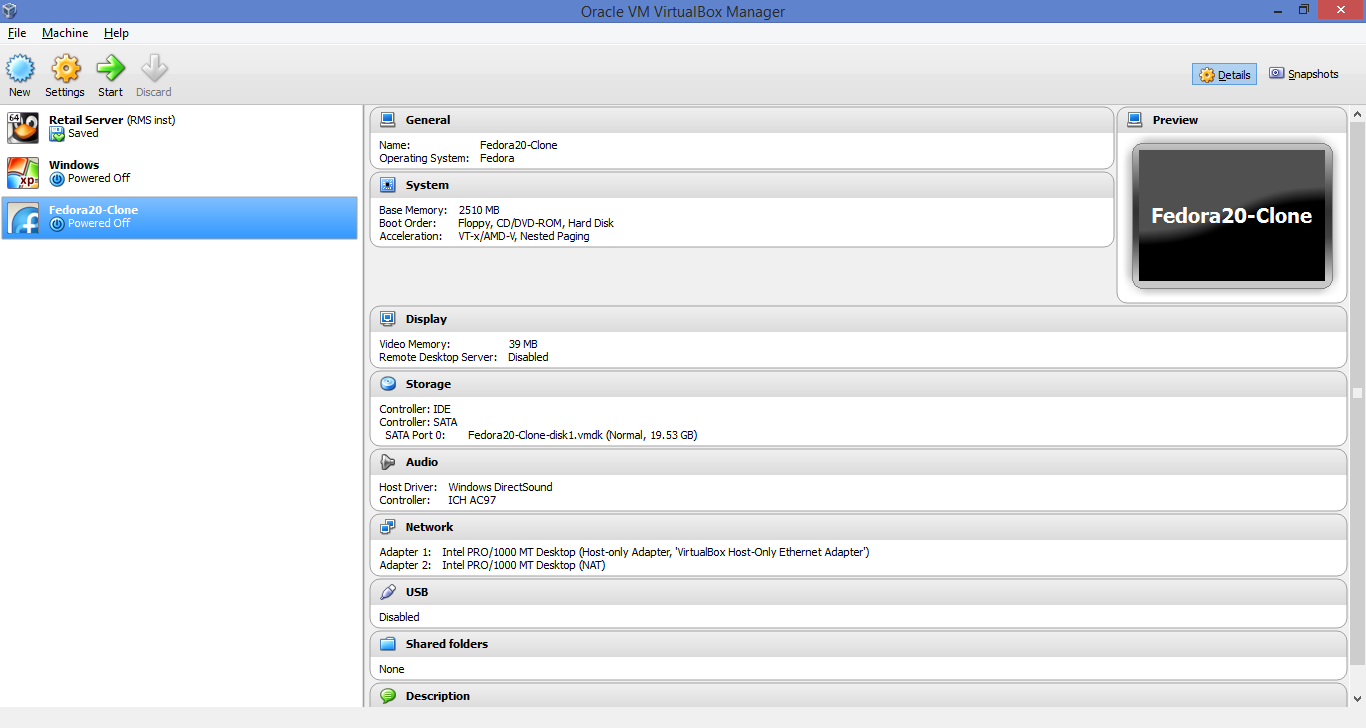This screenshot has height=728, width=1366.
Task: Open USB settings via header link
Action: coord(417,592)
